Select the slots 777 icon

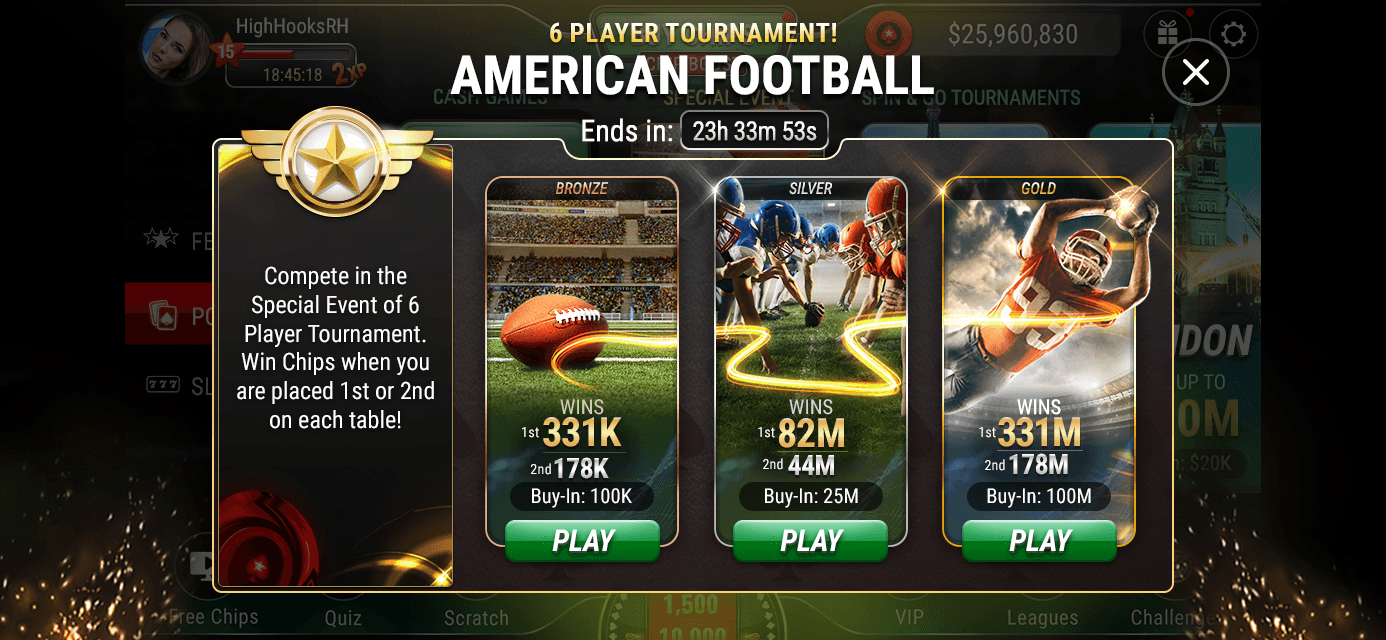[x=162, y=385]
